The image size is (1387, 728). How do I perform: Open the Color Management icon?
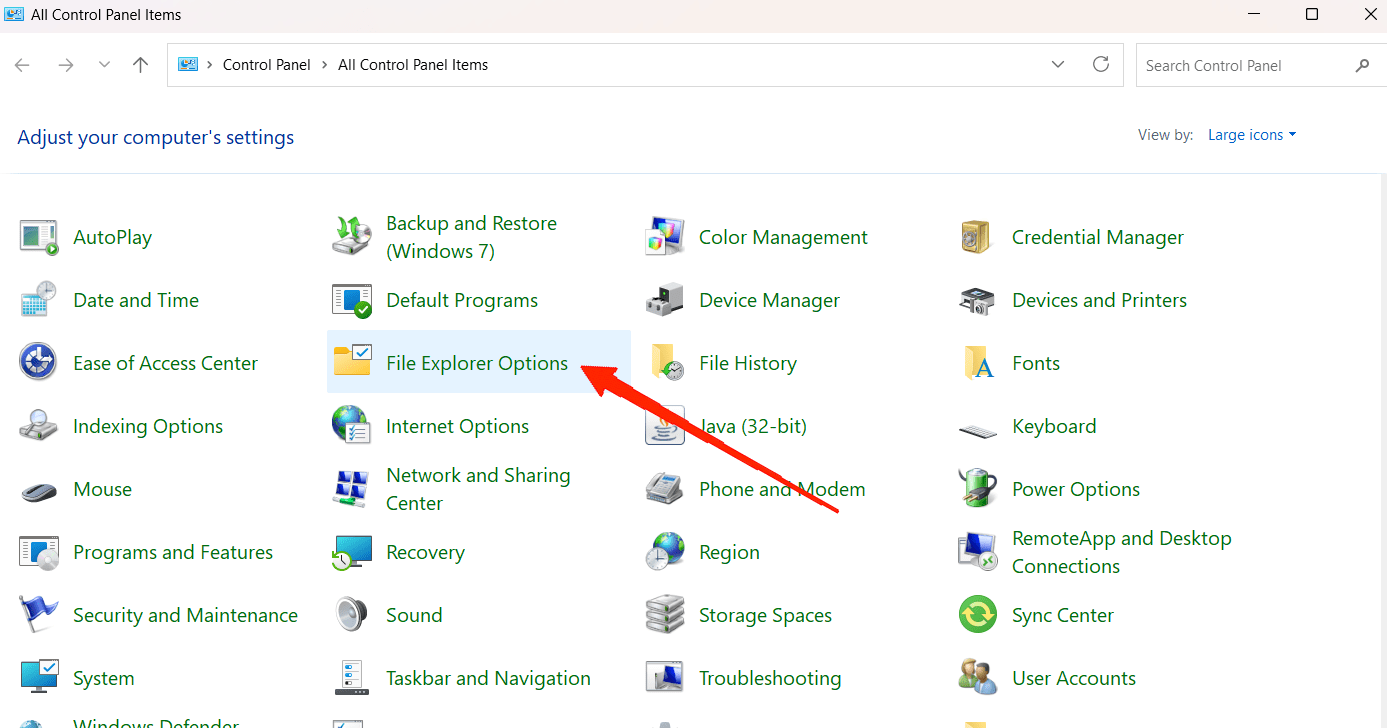click(665, 237)
